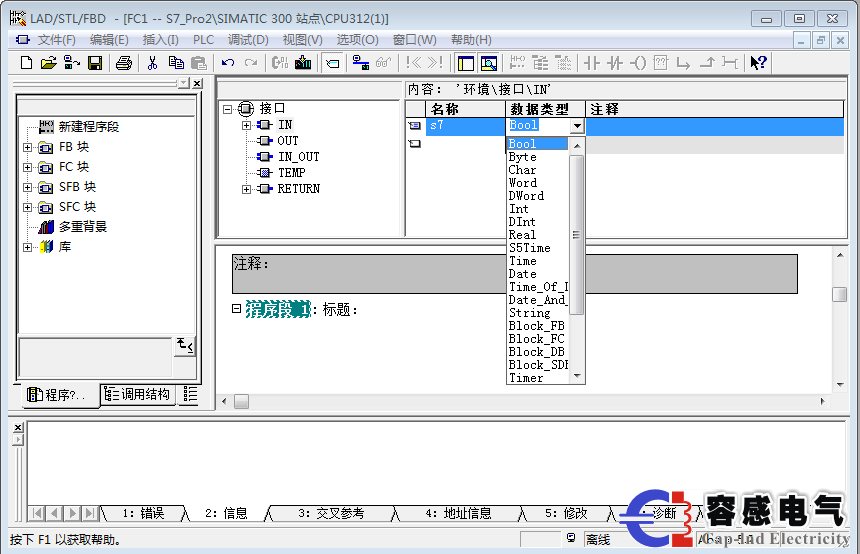Image resolution: width=860 pixels, height=554 pixels.
Task: Select 多重背景 in the tree
Action: tap(83, 227)
